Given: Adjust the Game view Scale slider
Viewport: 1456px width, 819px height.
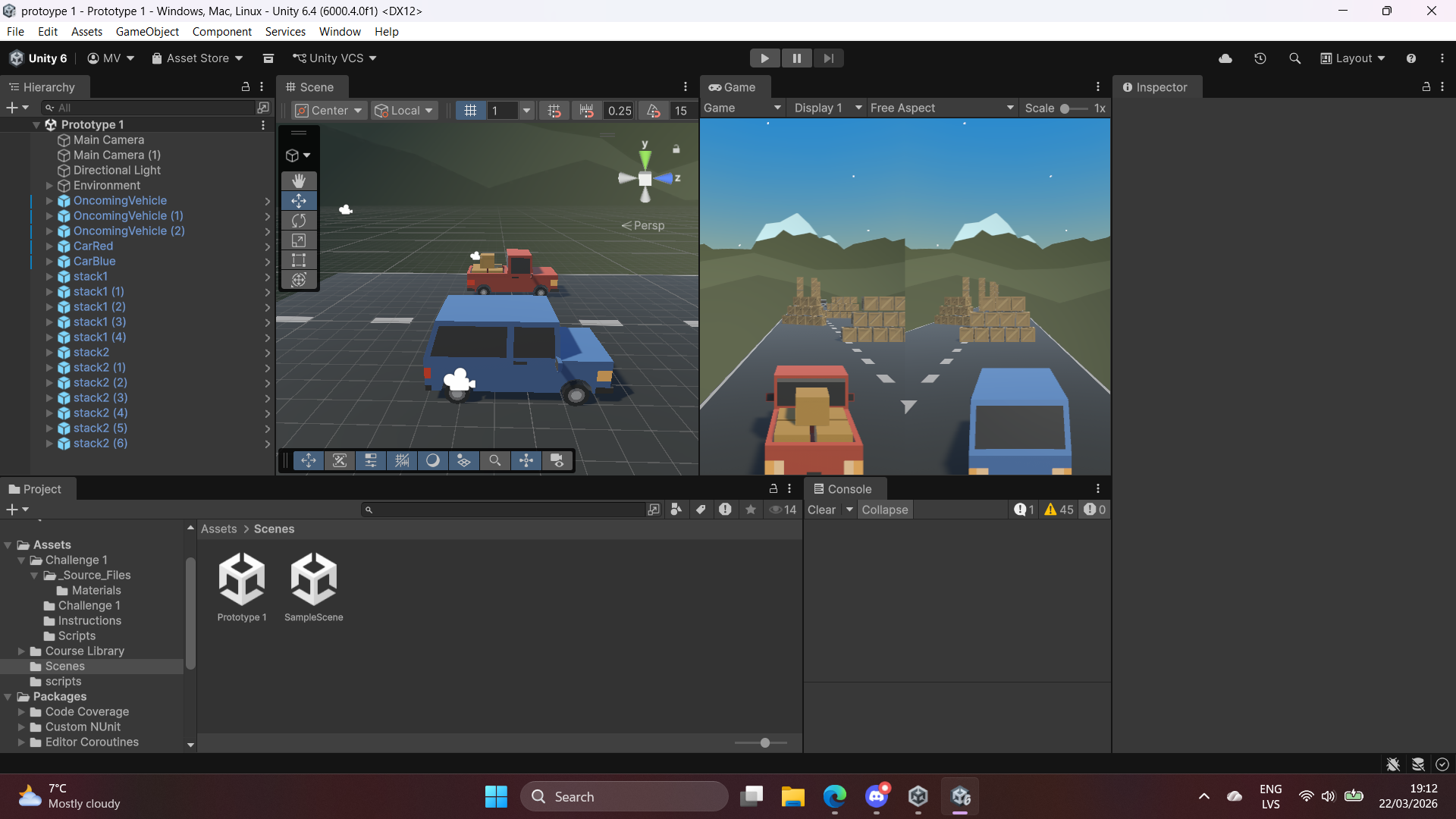Looking at the screenshot, I should pos(1065,108).
